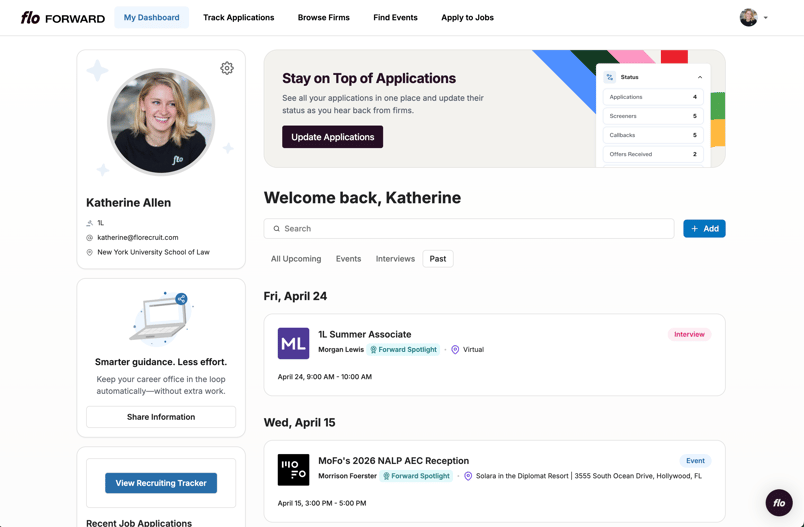The width and height of the screenshot is (804, 527).
Task: Click the search magnifier icon
Action: point(276,229)
